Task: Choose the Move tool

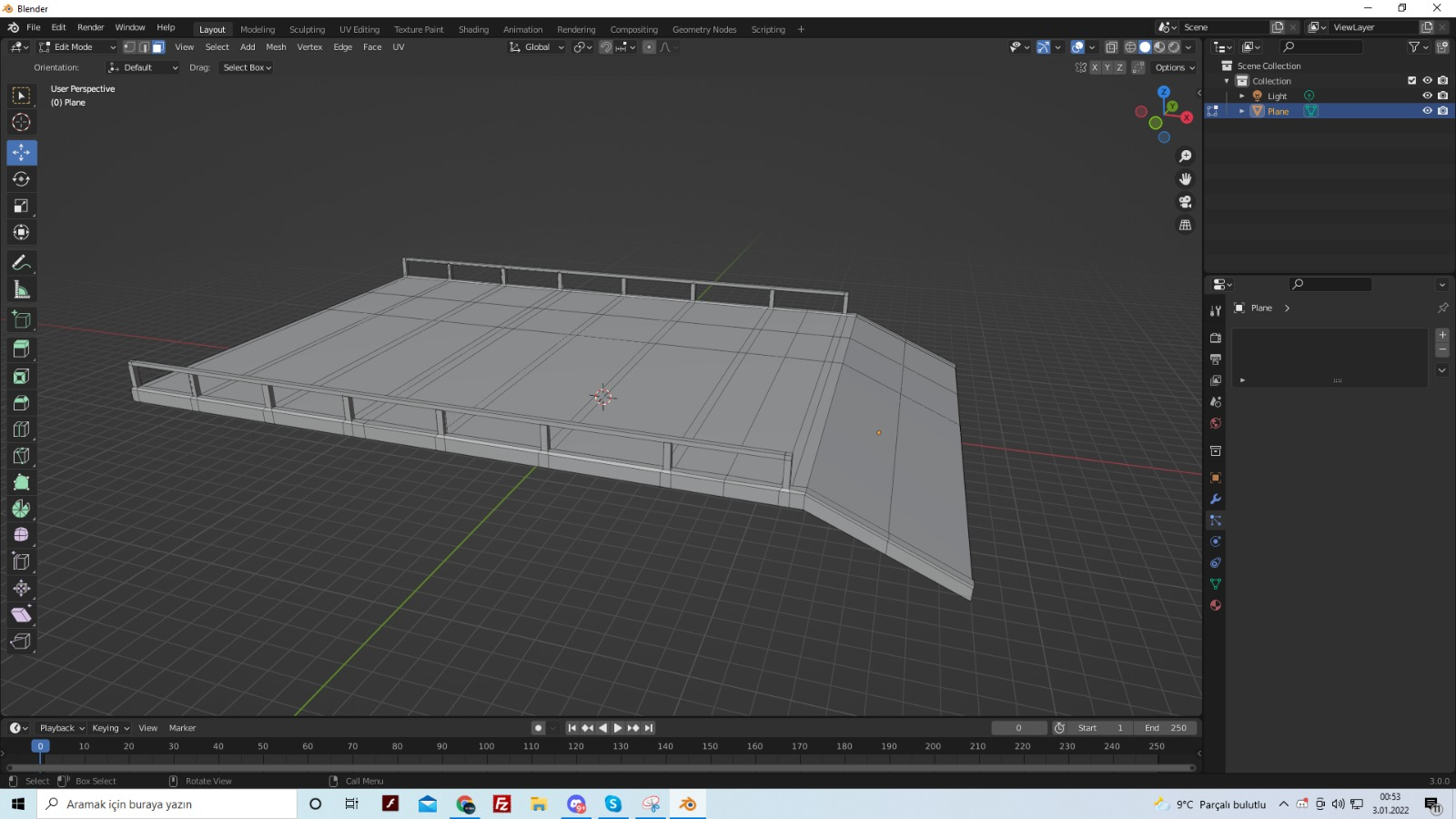Action: [x=21, y=152]
